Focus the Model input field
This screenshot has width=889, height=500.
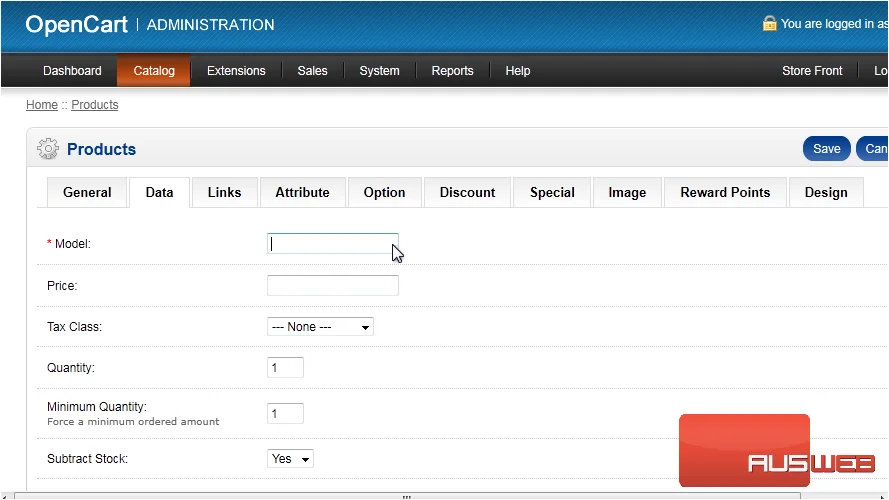tap(333, 244)
